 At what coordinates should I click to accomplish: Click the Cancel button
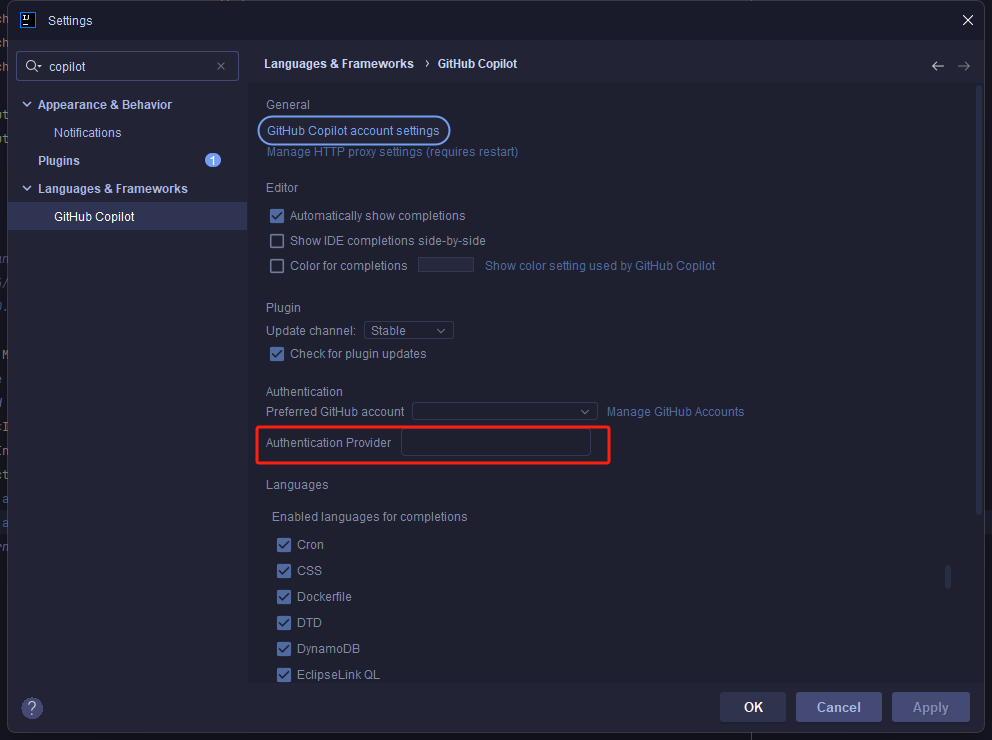838,707
